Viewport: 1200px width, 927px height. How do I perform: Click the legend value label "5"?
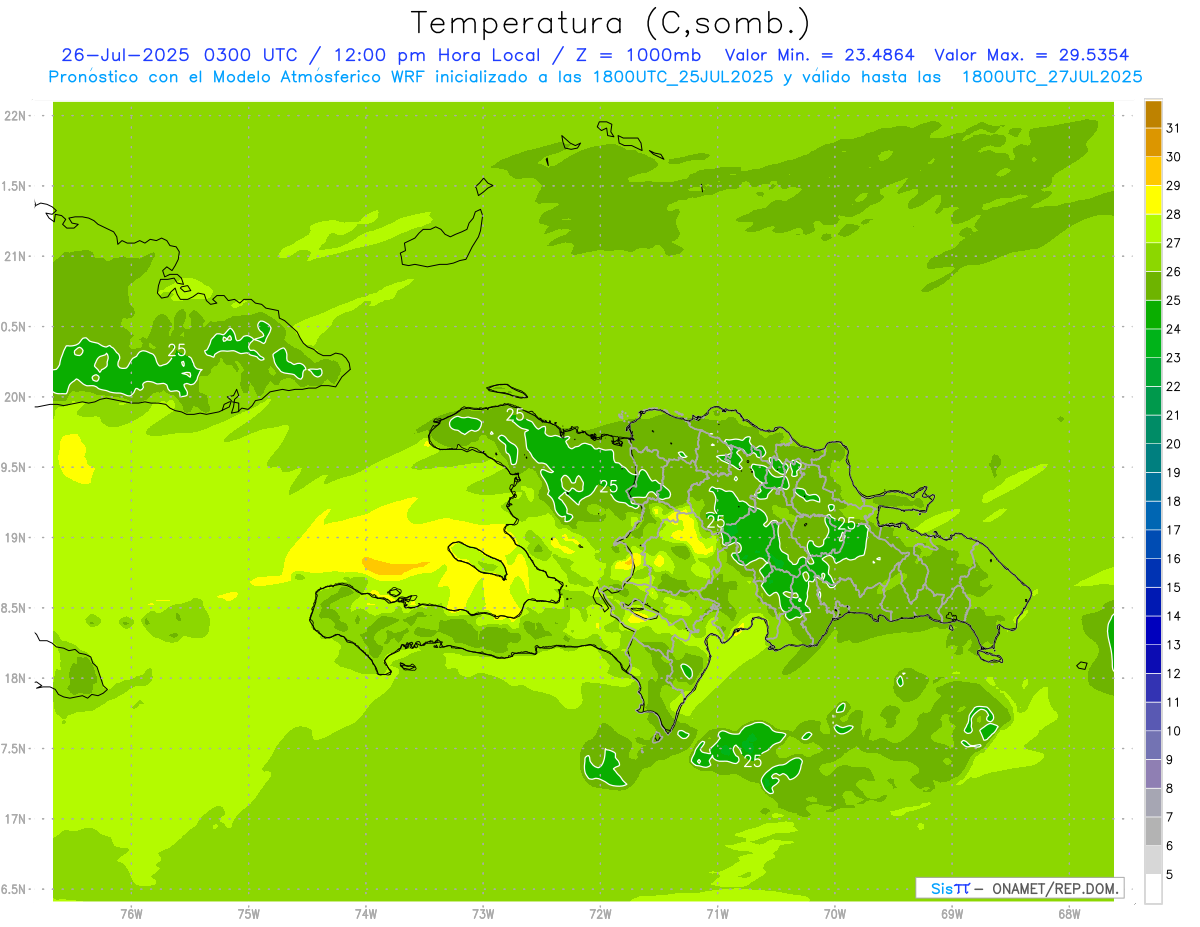(1170, 875)
